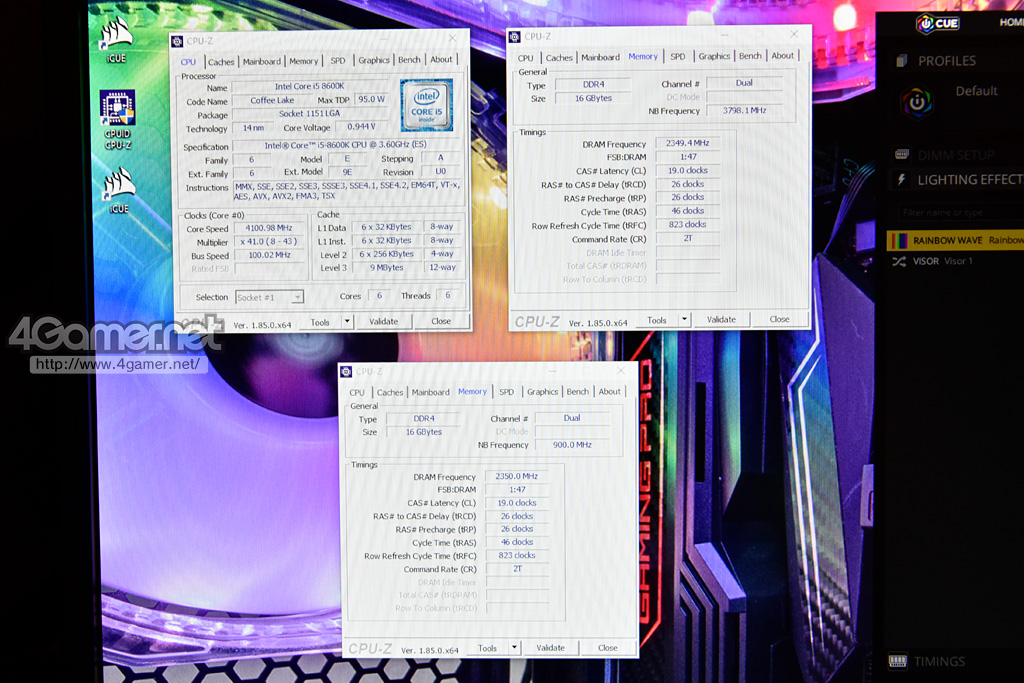Open the CPUID CPU-Z desktop shortcut
The width and height of the screenshot is (1024, 683).
(118, 119)
